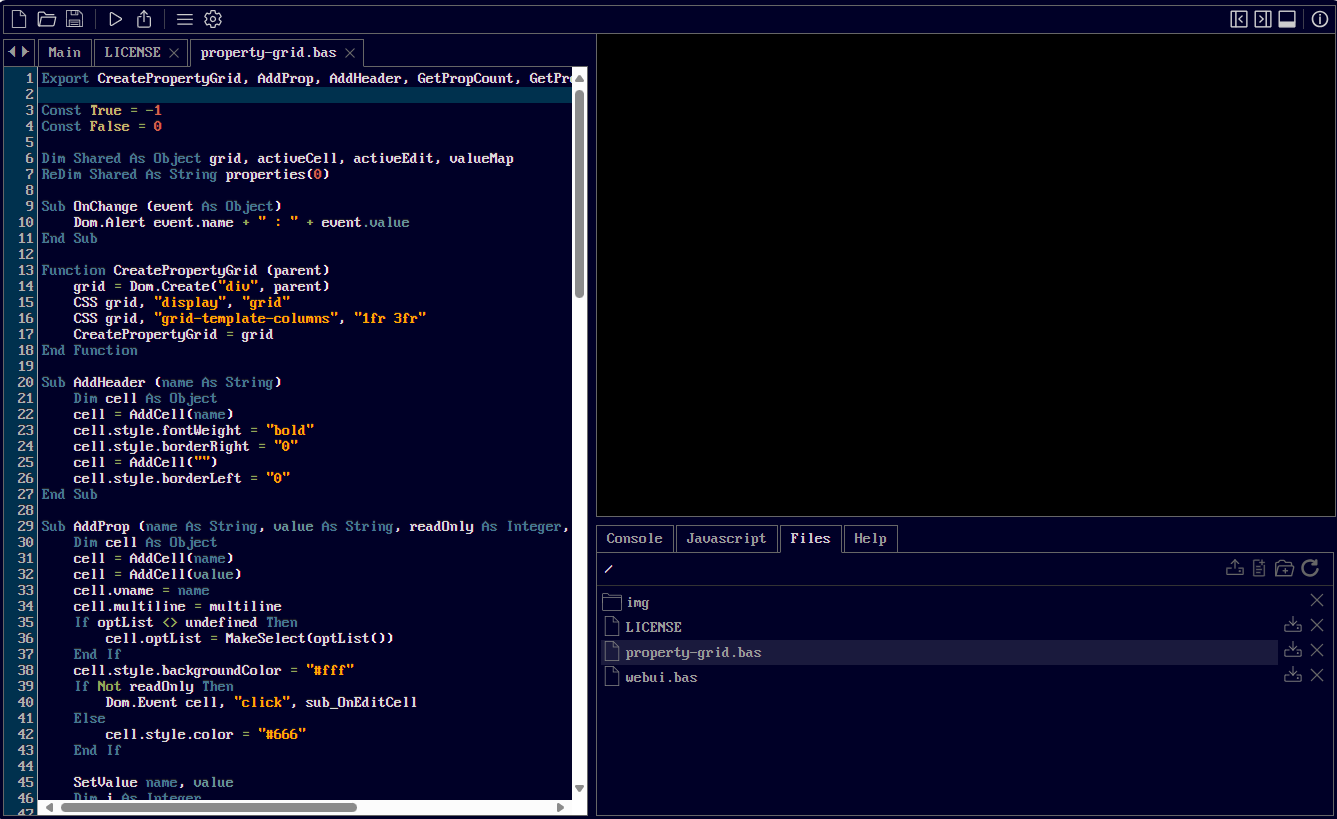Close the property-grid.bas editor tab
The width and height of the screenshot is (1337, 819).
350,52
